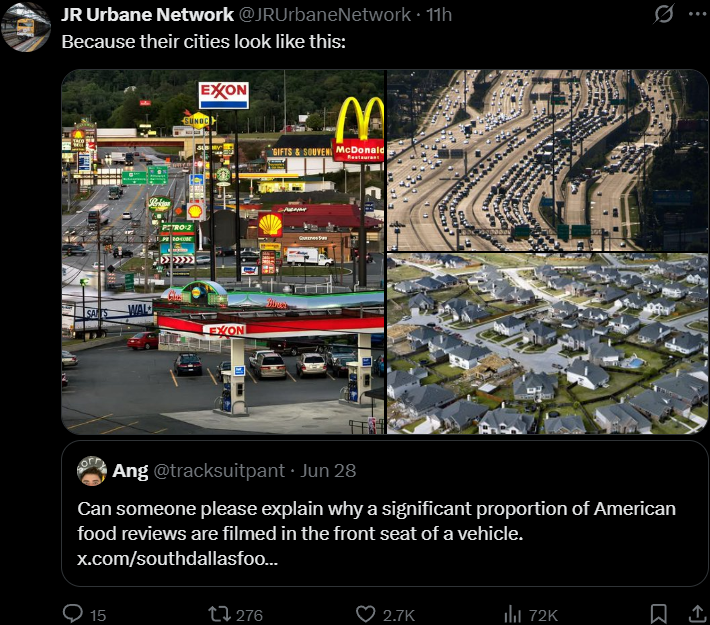The image size is (710, 625).
Task: Click Ang's profile avatar in quoted post
Action: pyautogui.click(x=92, y=471)
